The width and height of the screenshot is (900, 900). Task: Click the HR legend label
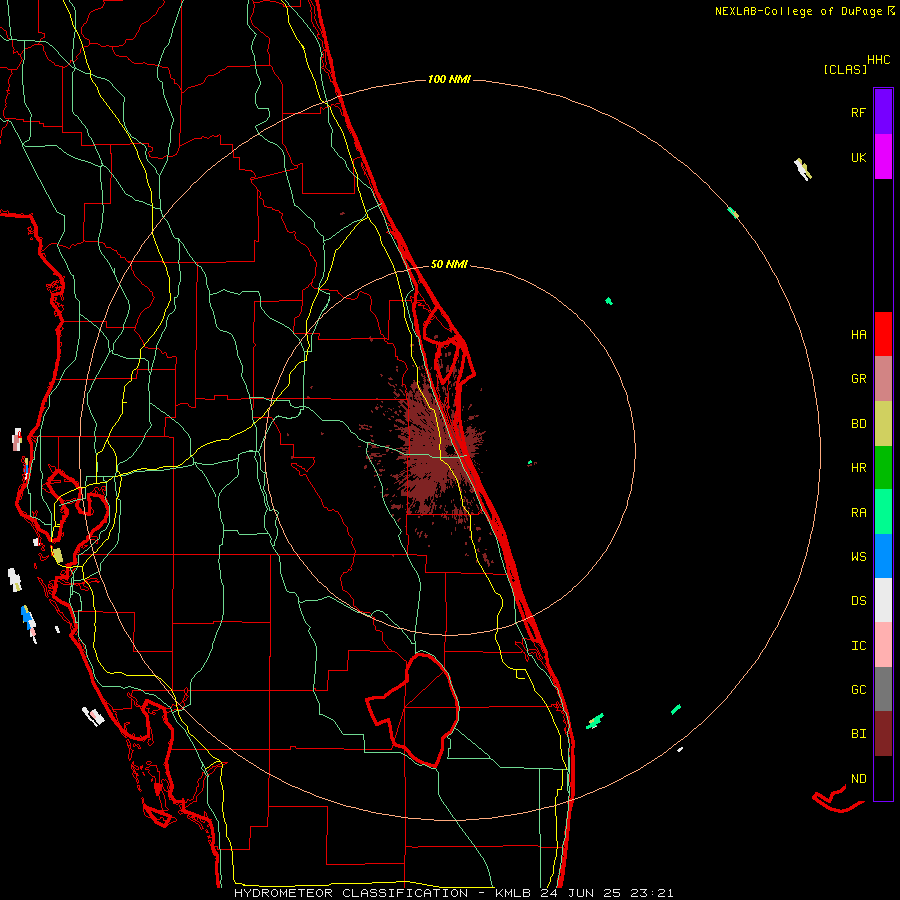click(858, 468)
